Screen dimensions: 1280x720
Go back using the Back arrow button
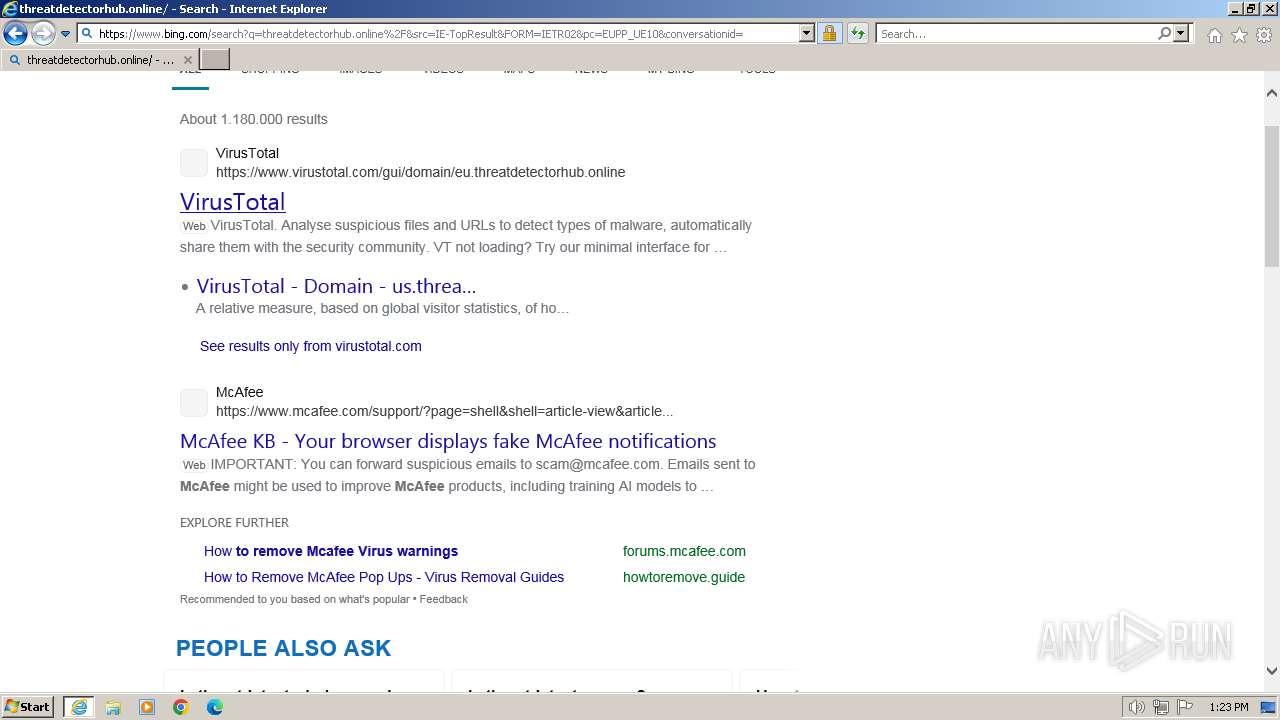15,34
